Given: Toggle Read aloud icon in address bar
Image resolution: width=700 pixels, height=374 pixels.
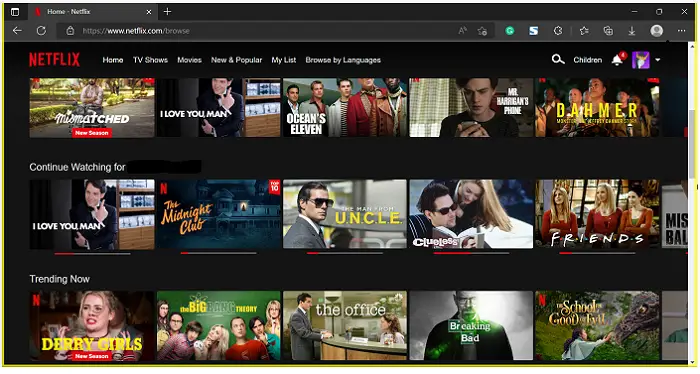Looking at the screenshot, I should pyautogui.click(x=462, y=30).
